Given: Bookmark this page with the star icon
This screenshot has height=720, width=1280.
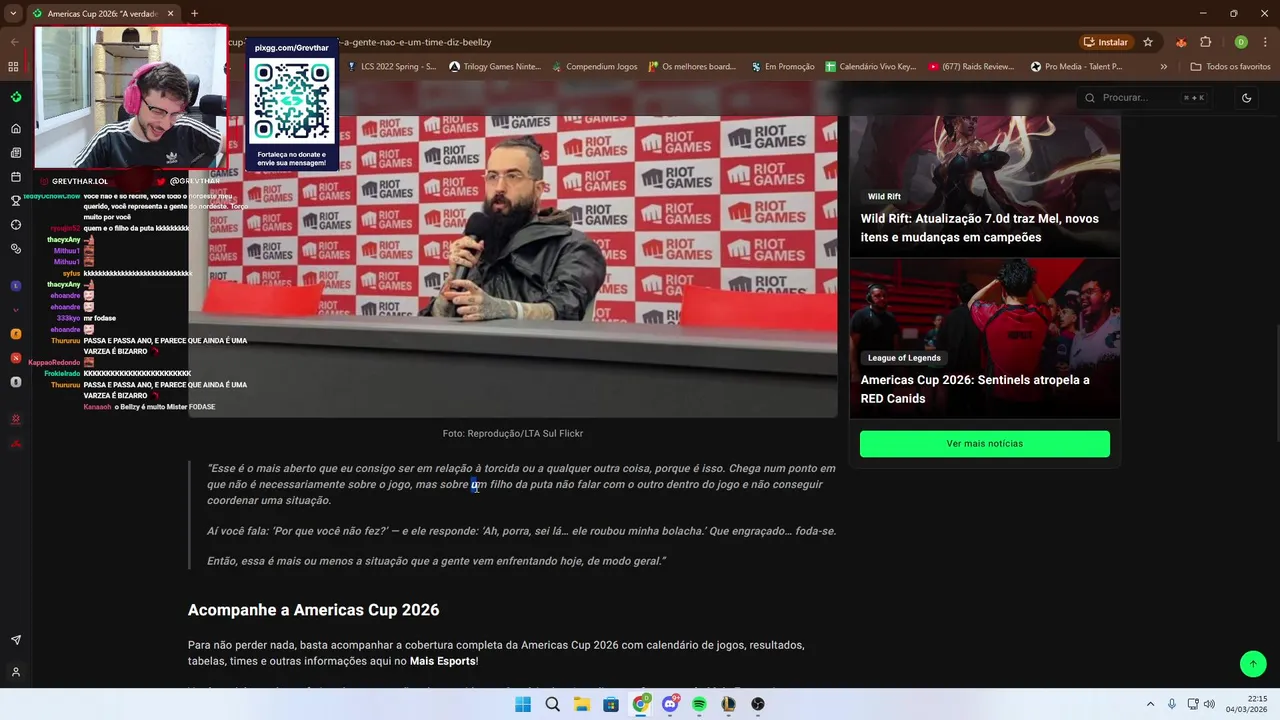Looking at the screenshot, I should (x=1148, y=42).
